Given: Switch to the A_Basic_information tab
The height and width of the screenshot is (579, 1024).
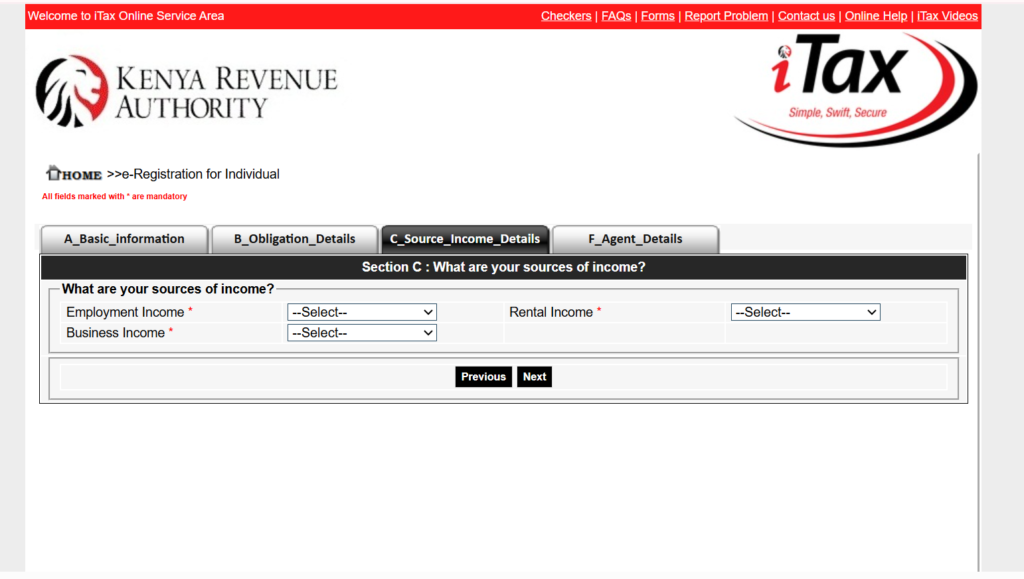Looking at the screenshot, I should [123, 239].
